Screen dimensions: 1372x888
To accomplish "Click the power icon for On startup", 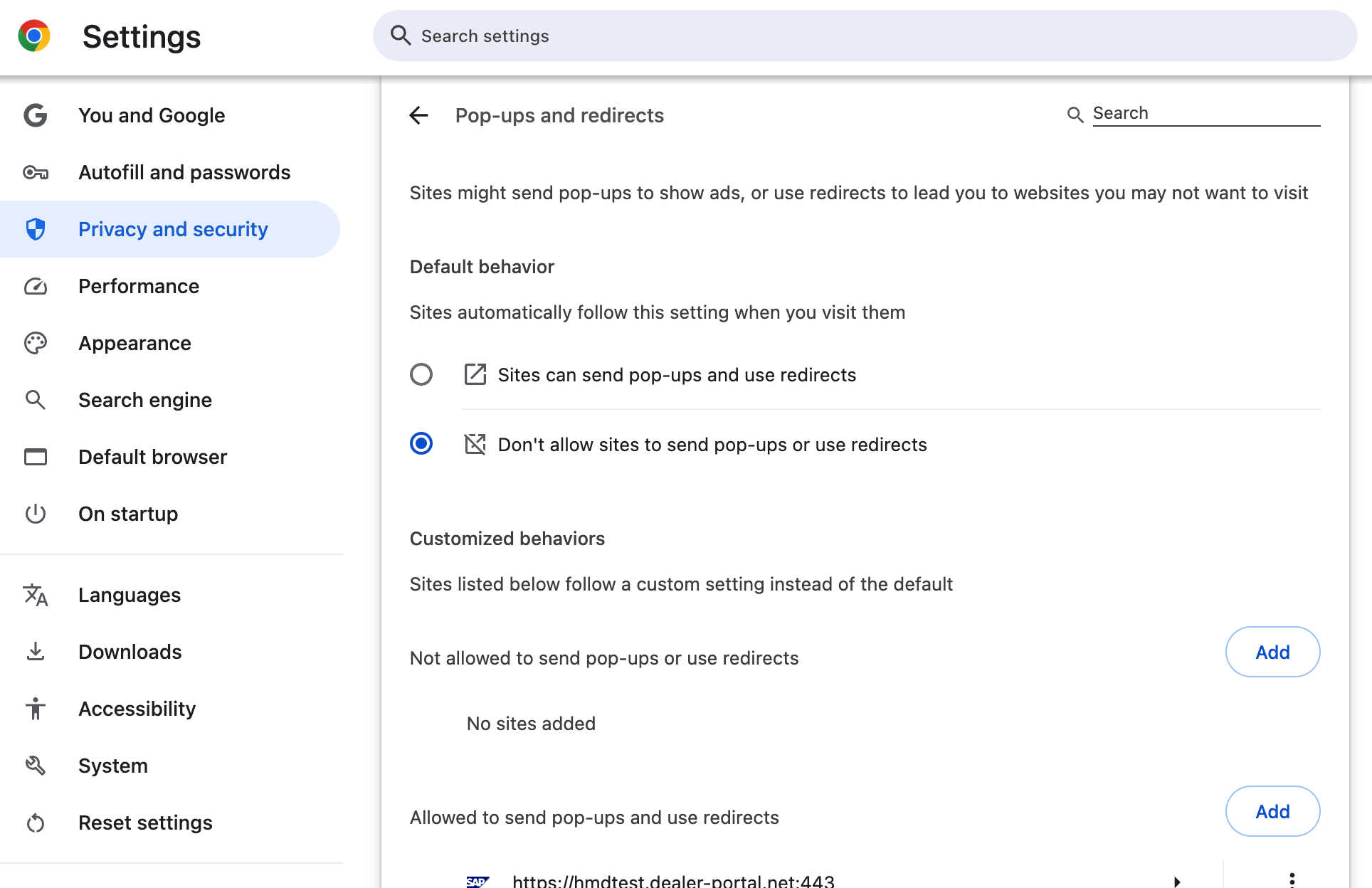I will (x=35, y=514).
